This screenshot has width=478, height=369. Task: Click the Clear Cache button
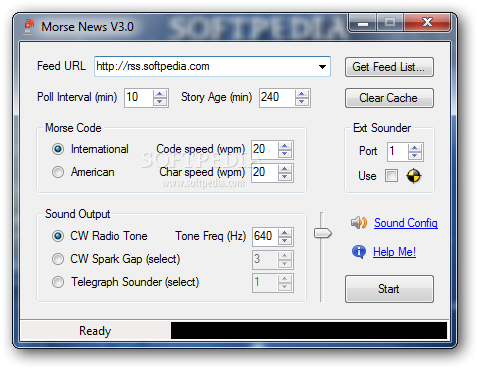tap(389, 98)
